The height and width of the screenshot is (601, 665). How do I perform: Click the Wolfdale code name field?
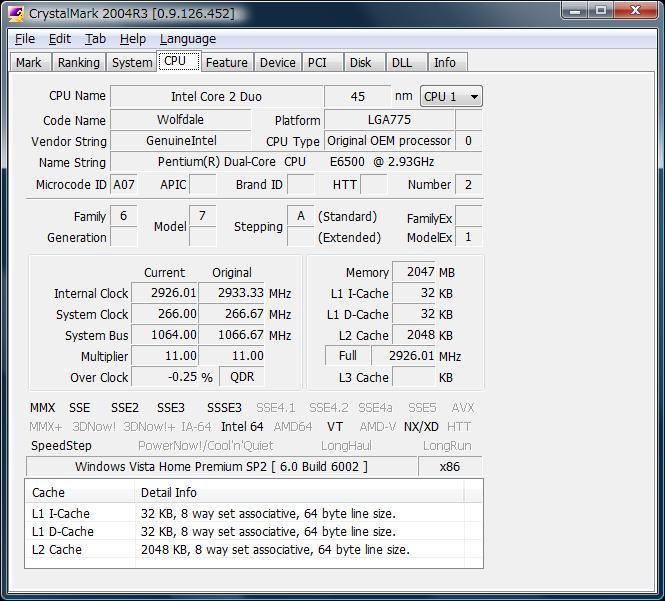point(181,120)
